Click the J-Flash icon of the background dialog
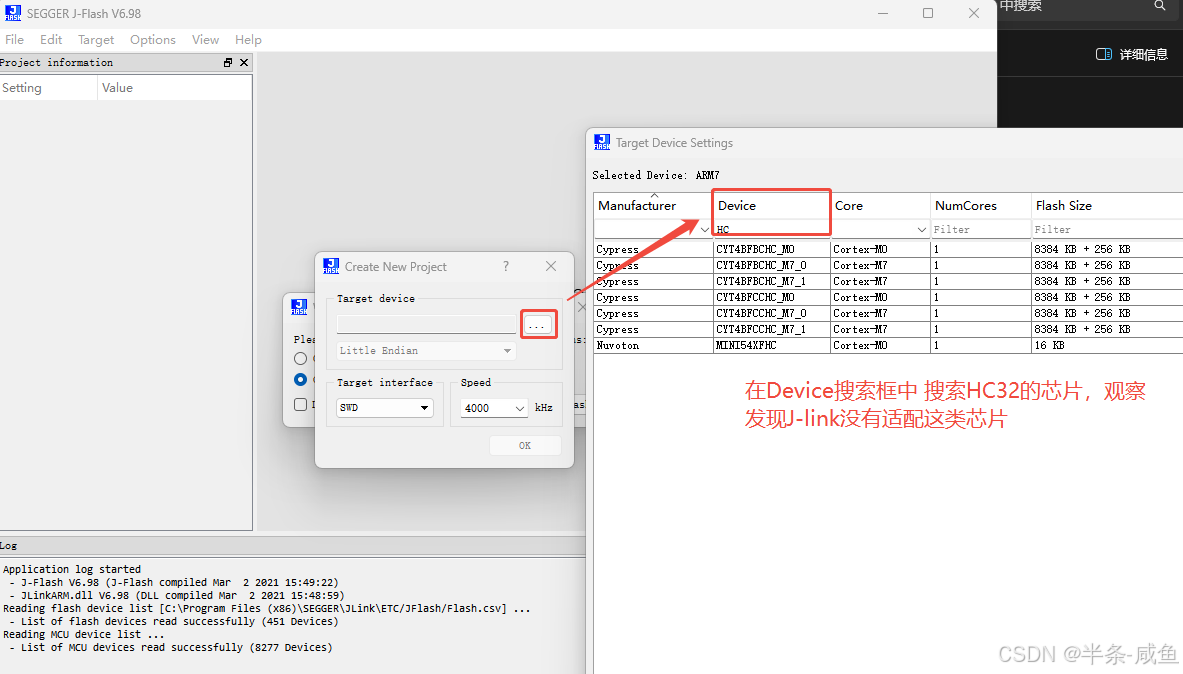 click(300, 306)
